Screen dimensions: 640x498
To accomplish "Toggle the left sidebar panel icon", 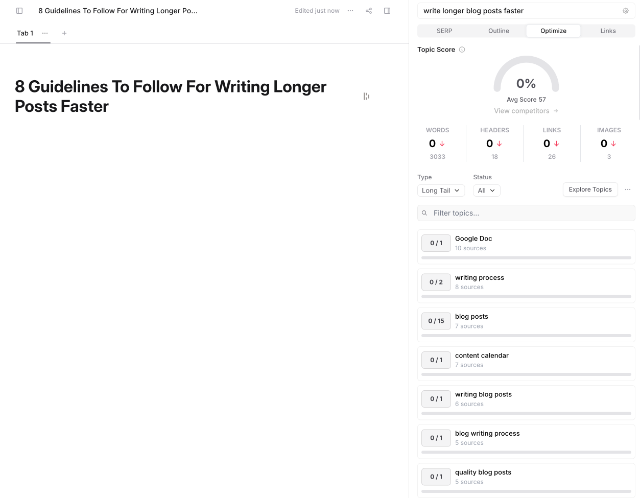I will coord(19,11).
